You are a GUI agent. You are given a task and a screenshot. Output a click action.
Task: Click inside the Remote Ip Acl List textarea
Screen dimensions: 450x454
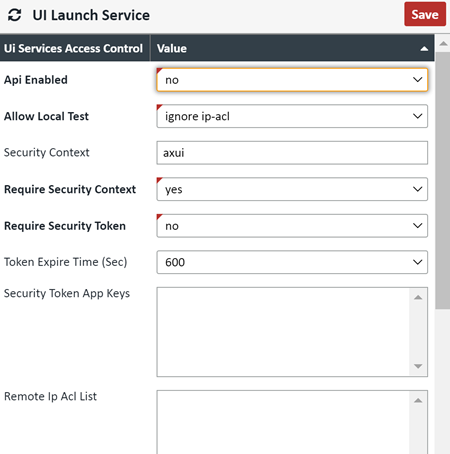click(283, 422)
